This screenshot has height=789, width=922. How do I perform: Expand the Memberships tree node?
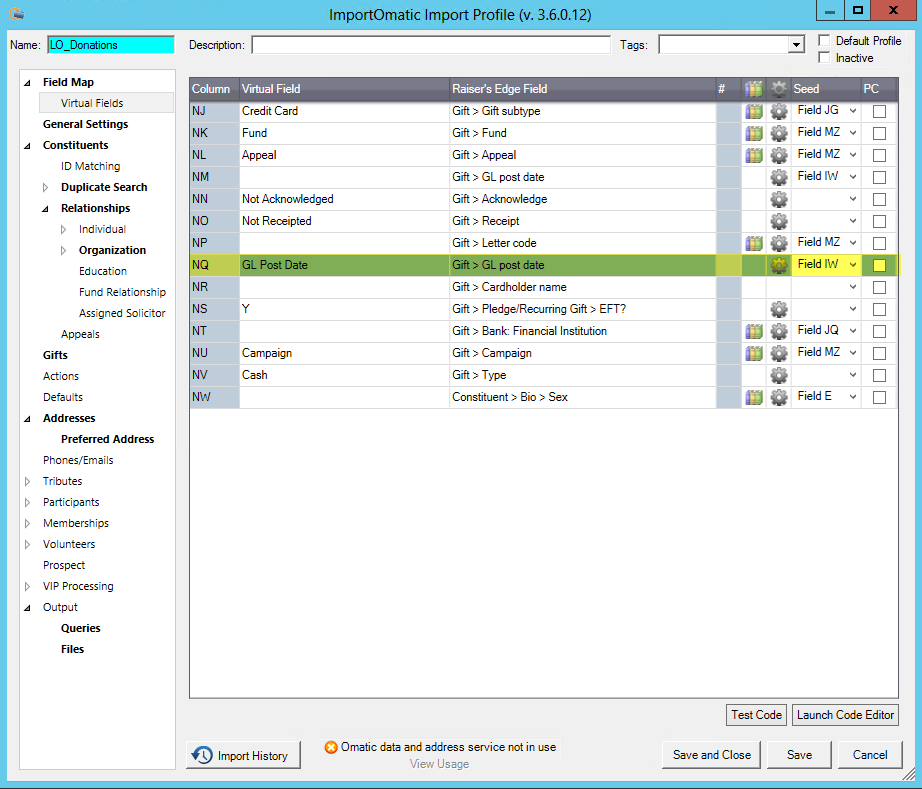pyautogui.click(x=28, y=523)
